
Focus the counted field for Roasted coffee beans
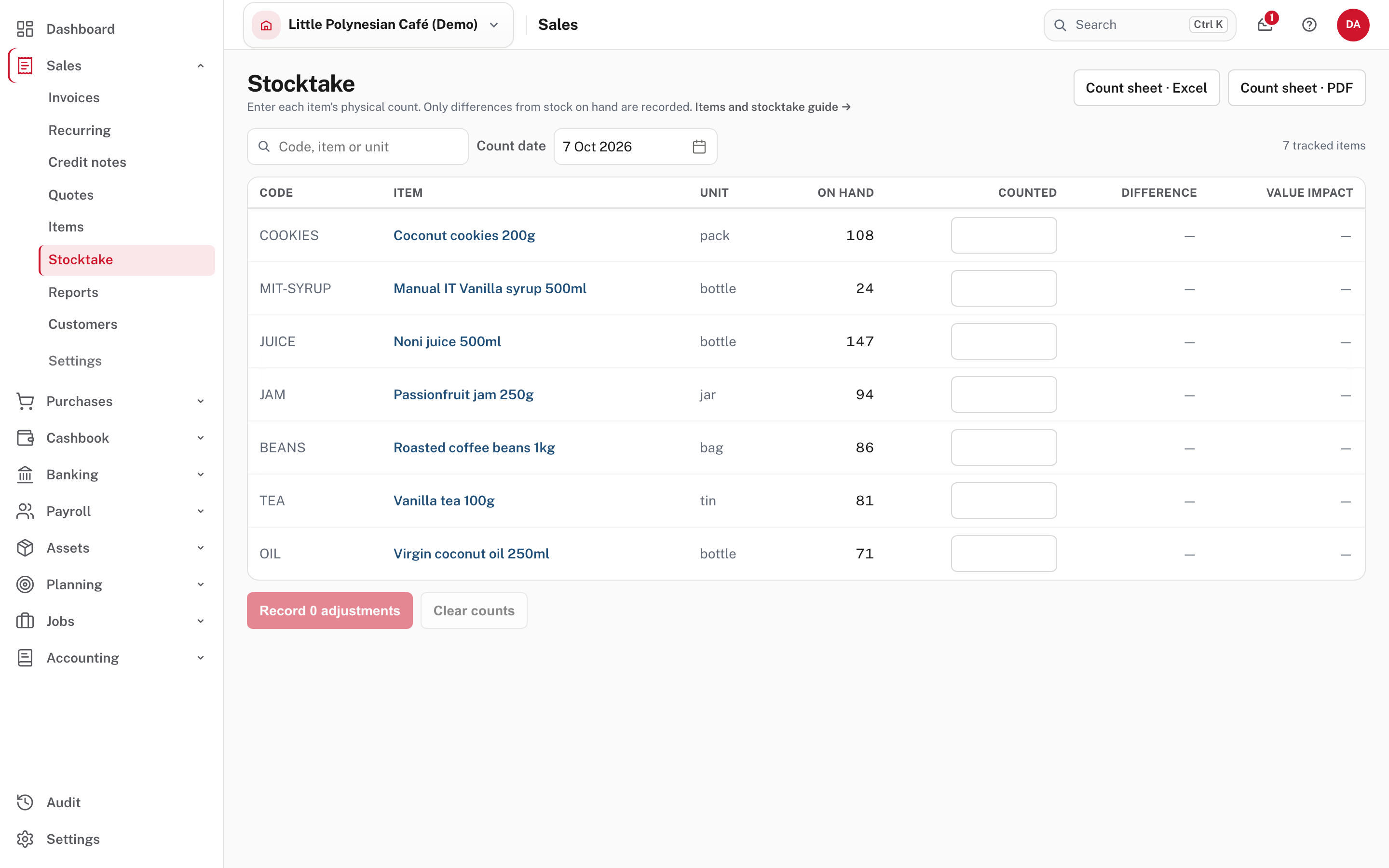1003,448
